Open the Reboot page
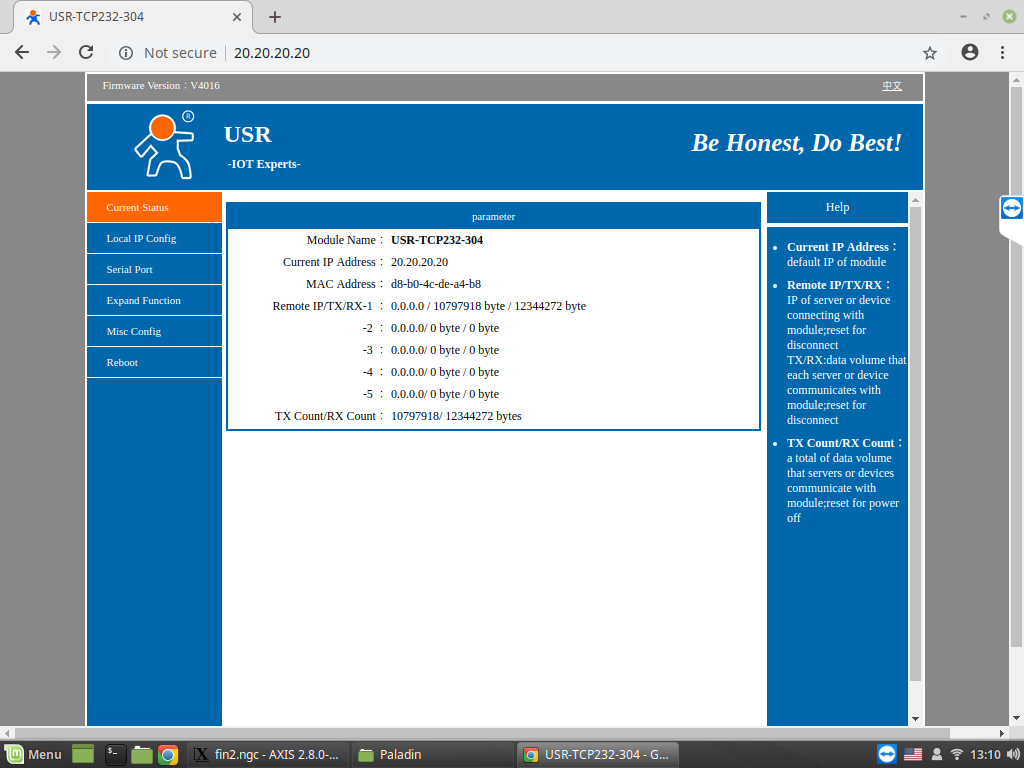1024x768 pixels. [154, 362]
